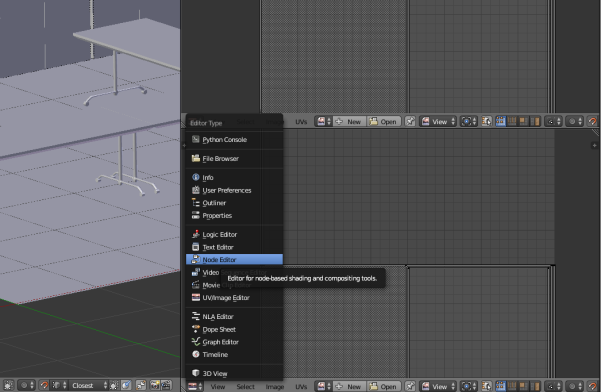Open Graph Editor from the list
Image resolution: width=601 pixels, height=392 pixels.
(x=234, y=342)
